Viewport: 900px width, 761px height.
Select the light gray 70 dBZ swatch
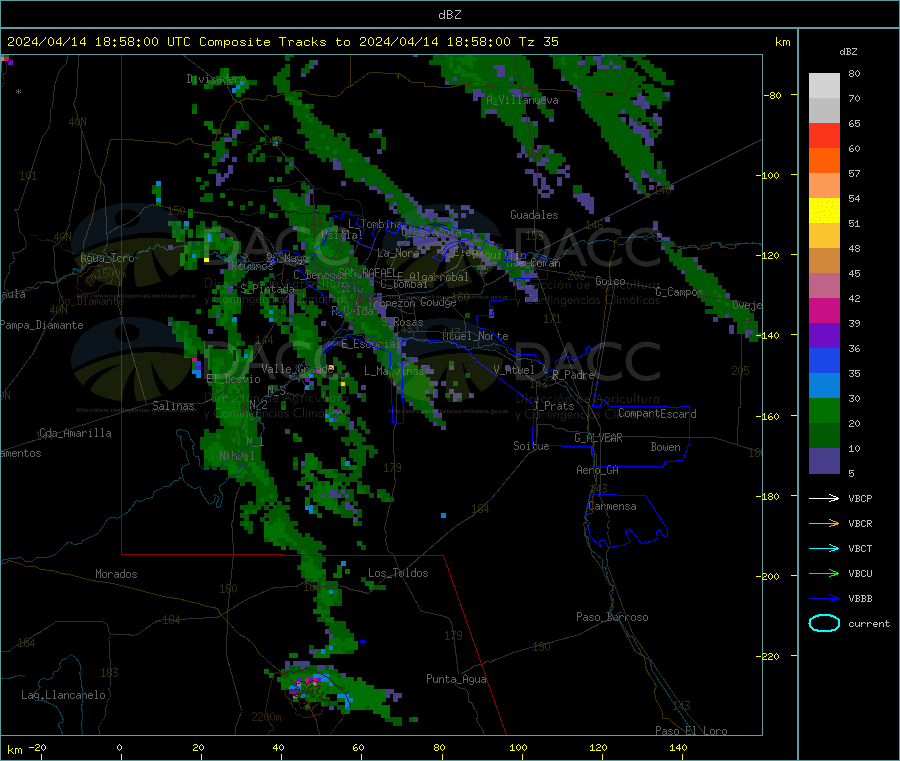(824, 86)
